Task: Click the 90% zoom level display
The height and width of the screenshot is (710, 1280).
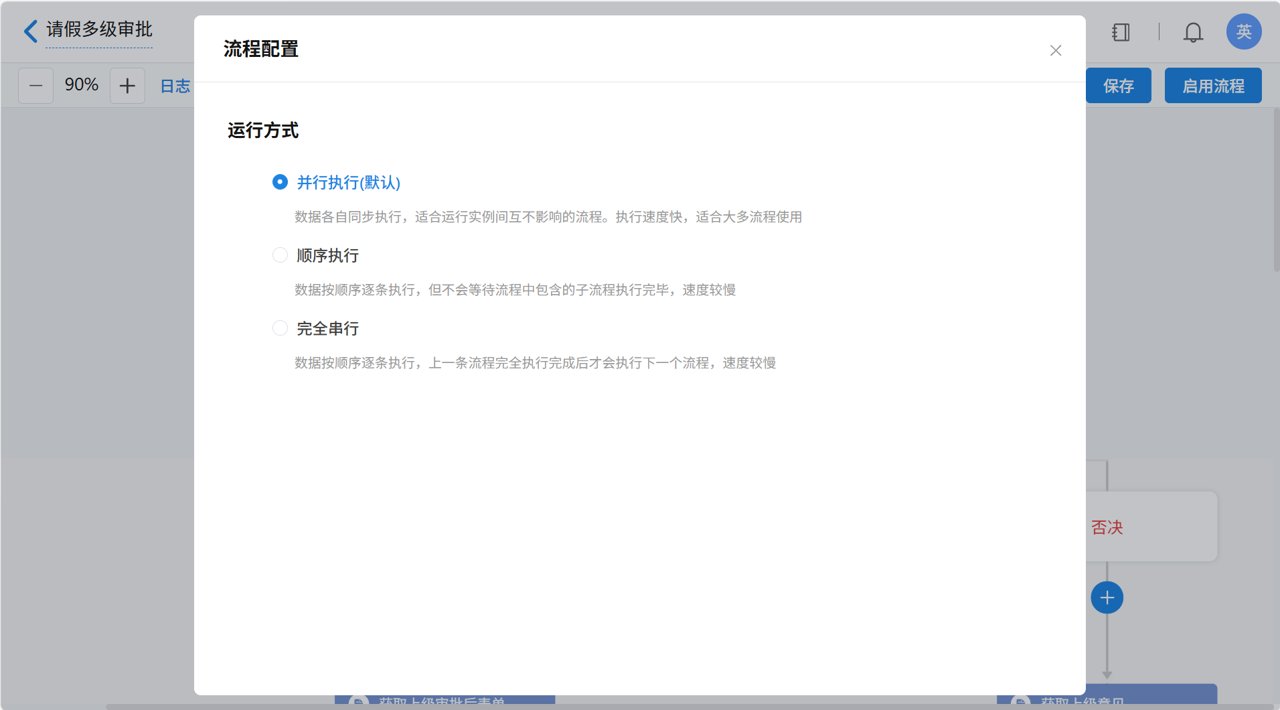Action: 82,86
